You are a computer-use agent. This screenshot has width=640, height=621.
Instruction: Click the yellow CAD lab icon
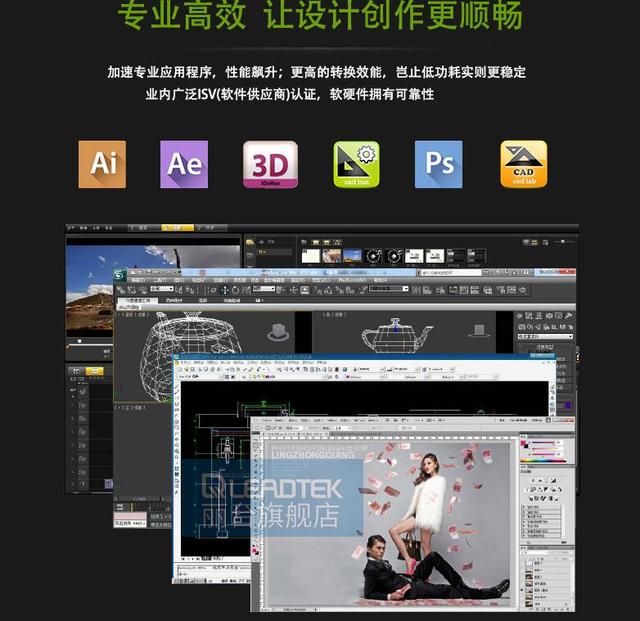point(524,164)
